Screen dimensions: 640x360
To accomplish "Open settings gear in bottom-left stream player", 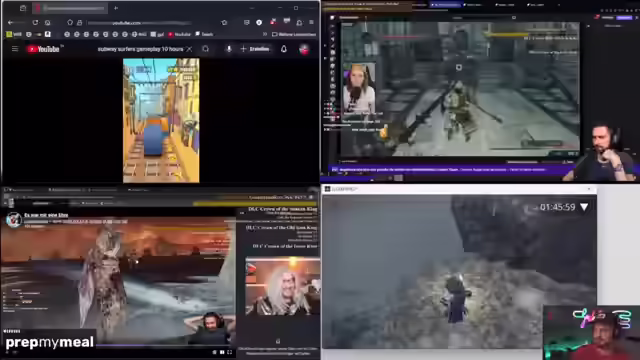I will pos(214,352).
